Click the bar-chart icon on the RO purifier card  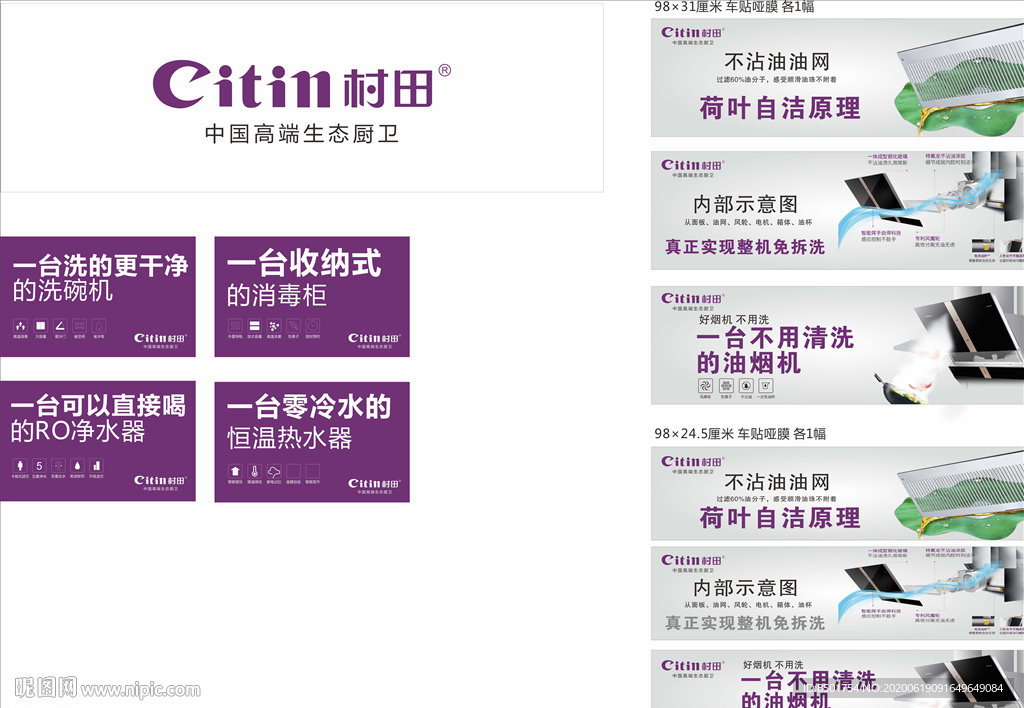click(97, 466)
